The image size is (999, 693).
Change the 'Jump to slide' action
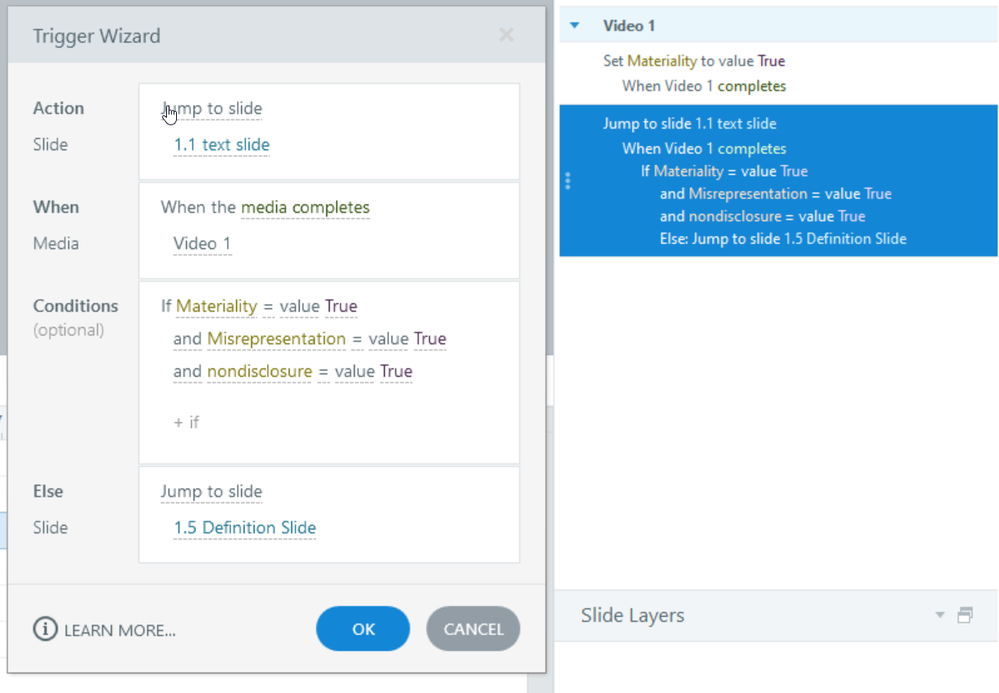[x=212, y=108]
